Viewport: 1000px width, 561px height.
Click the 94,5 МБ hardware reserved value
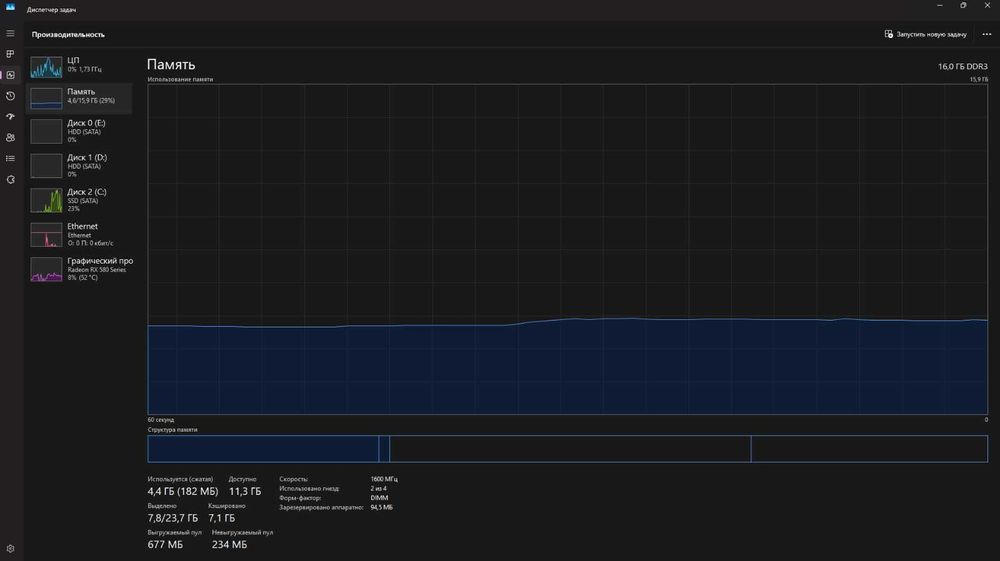click(x=381, y=507)
